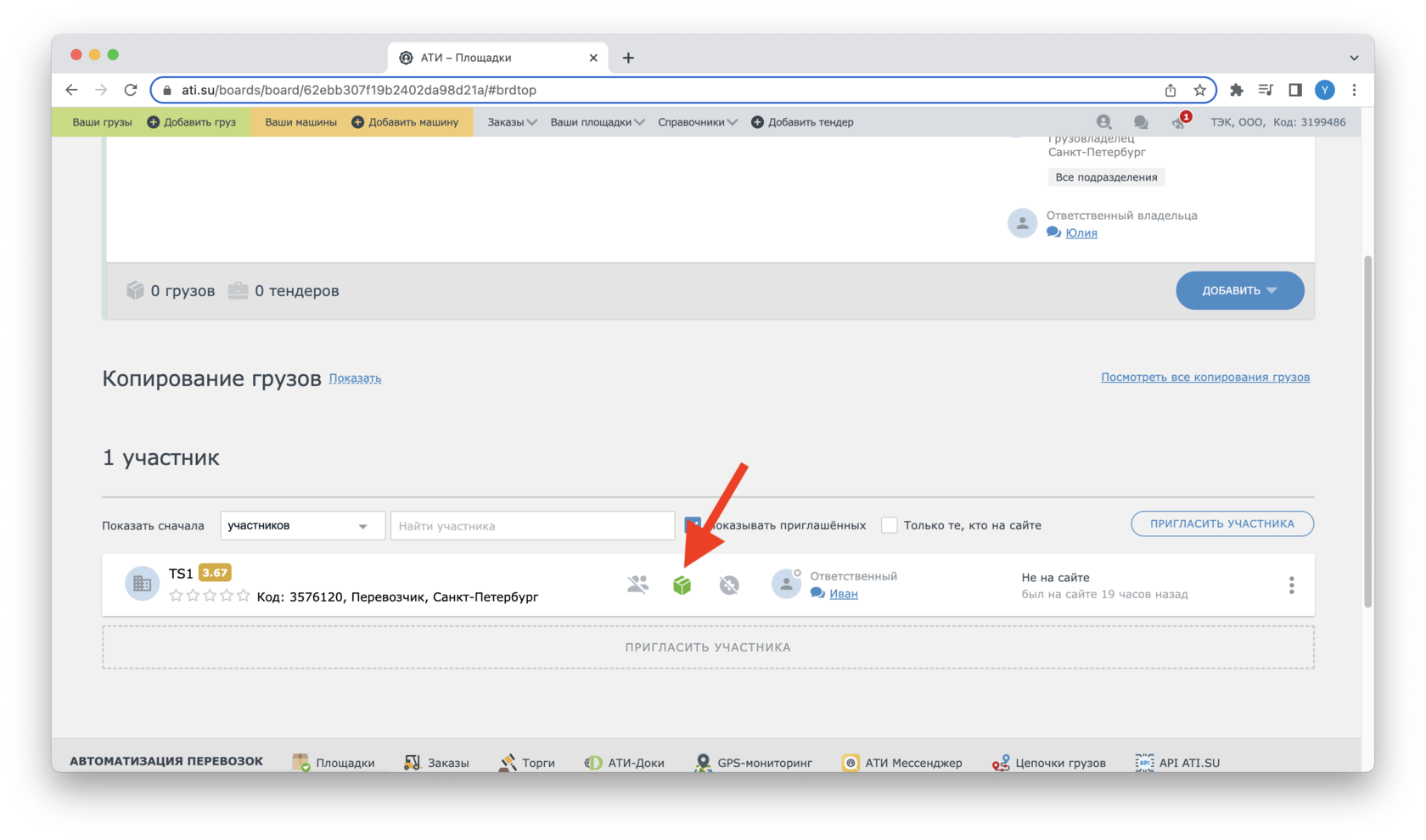Expand the Справочники menu
This screenshot has height=840, width=1426.
click(697, 122)
